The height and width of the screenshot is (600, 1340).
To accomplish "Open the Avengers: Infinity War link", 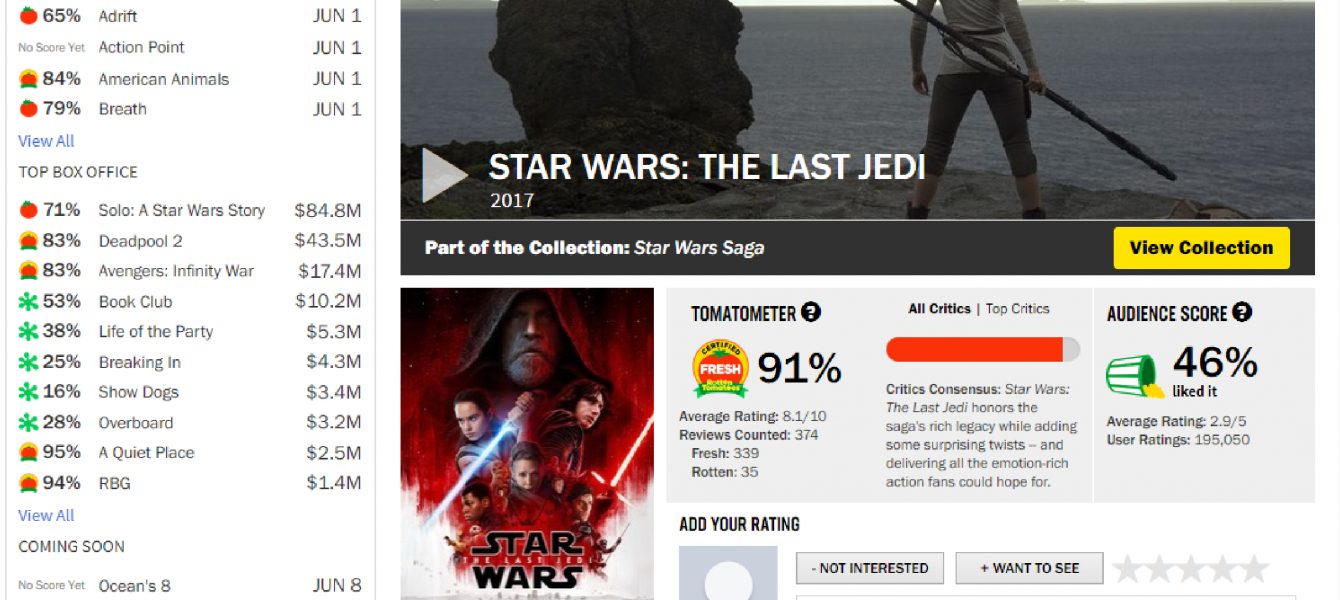I will (176, 271).
